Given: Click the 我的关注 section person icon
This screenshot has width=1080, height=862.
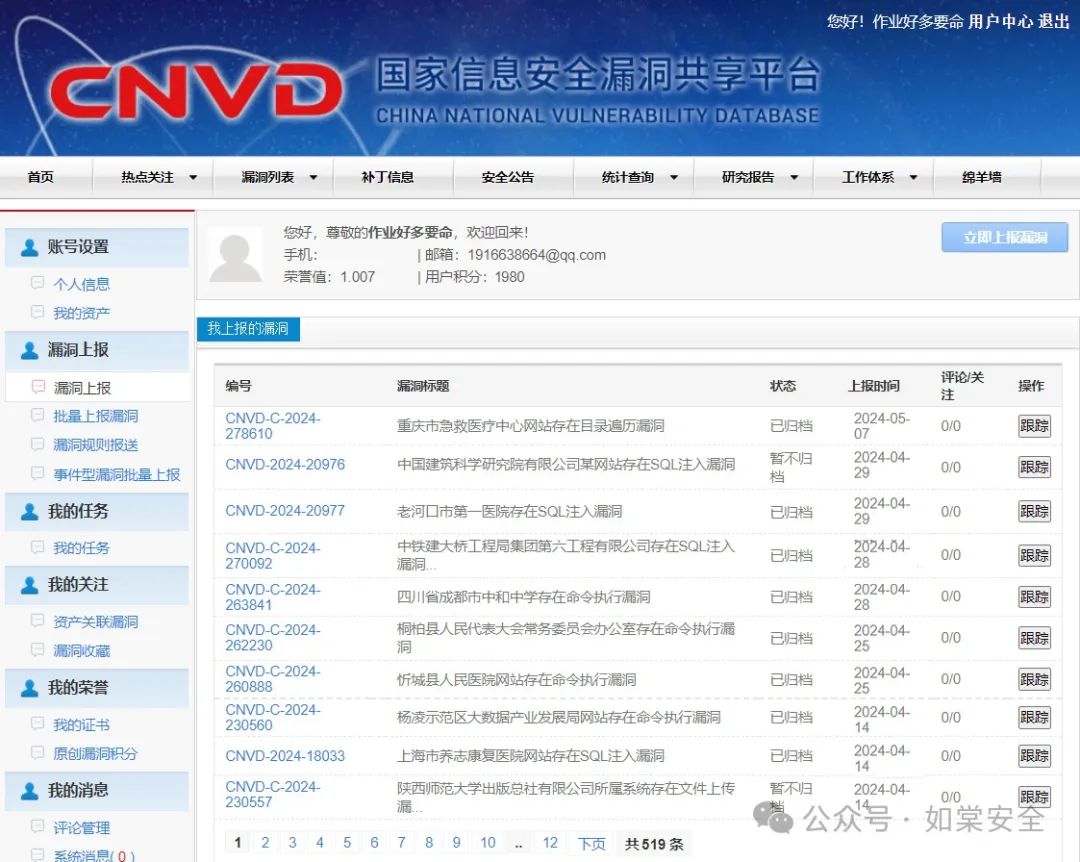Looking at the screenshot, I should tap(30, 585).
